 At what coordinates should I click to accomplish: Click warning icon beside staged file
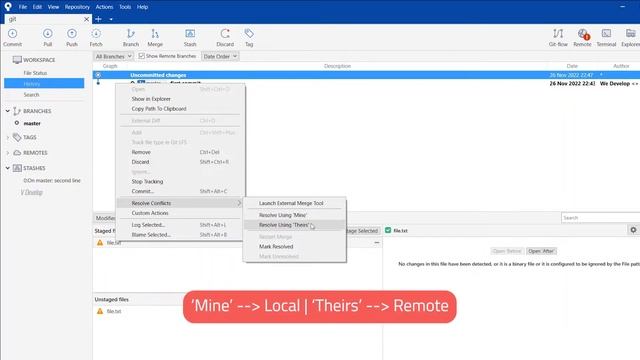point(100,242)
